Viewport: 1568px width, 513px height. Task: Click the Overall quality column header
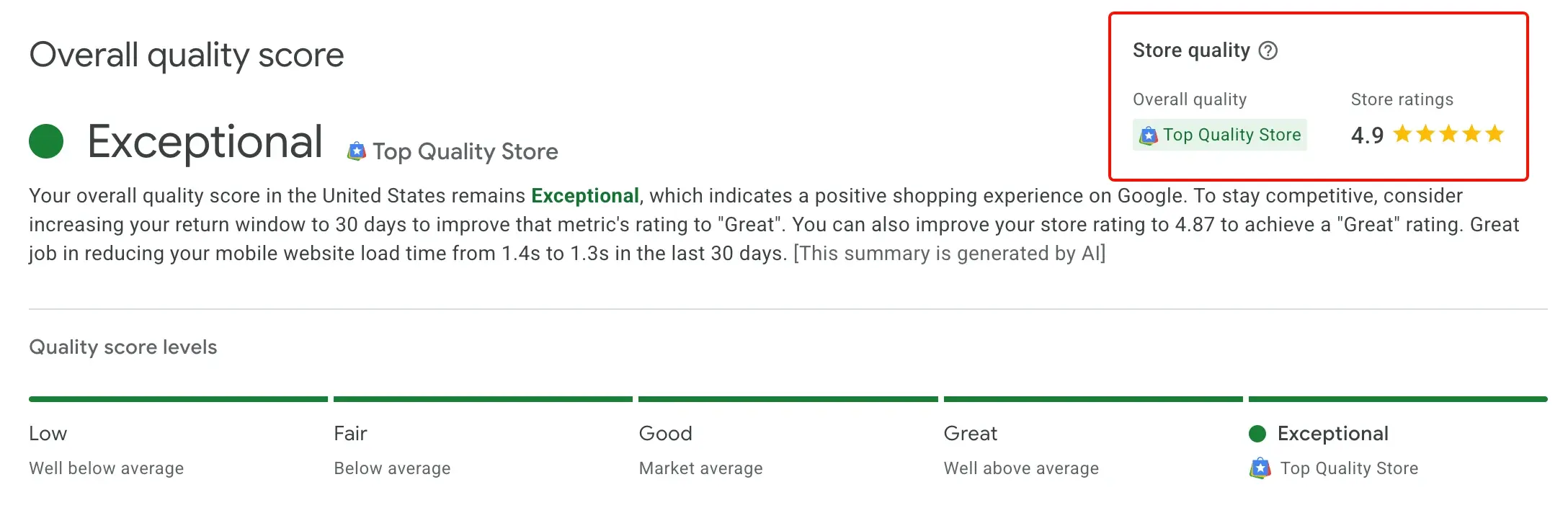click(x=1190, y=99)
